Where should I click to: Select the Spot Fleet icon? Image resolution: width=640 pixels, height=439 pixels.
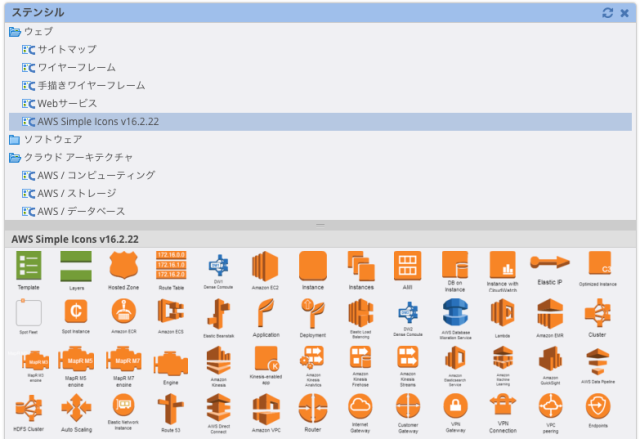pos(29,313)
